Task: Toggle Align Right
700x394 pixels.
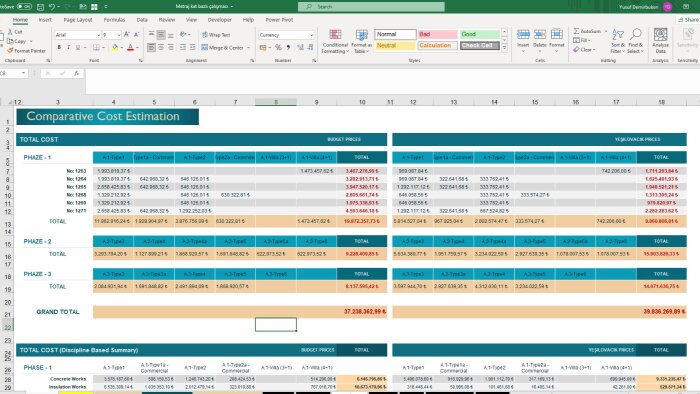Action: (x=171, y=47)
